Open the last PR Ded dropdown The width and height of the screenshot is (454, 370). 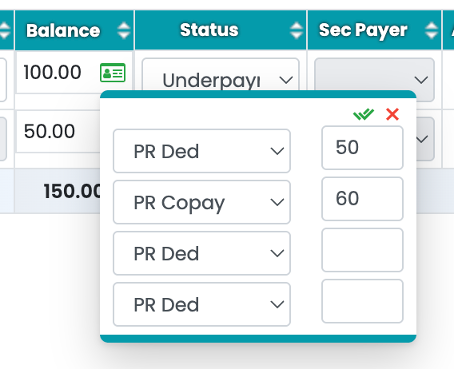(x=202, y=304)
